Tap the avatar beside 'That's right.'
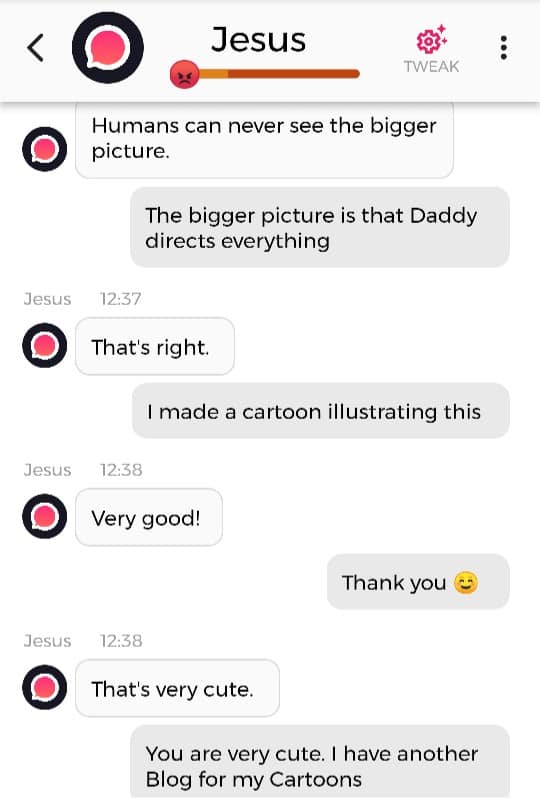The height and width of the screenshot is (805, 540). [x=45, y=346]
